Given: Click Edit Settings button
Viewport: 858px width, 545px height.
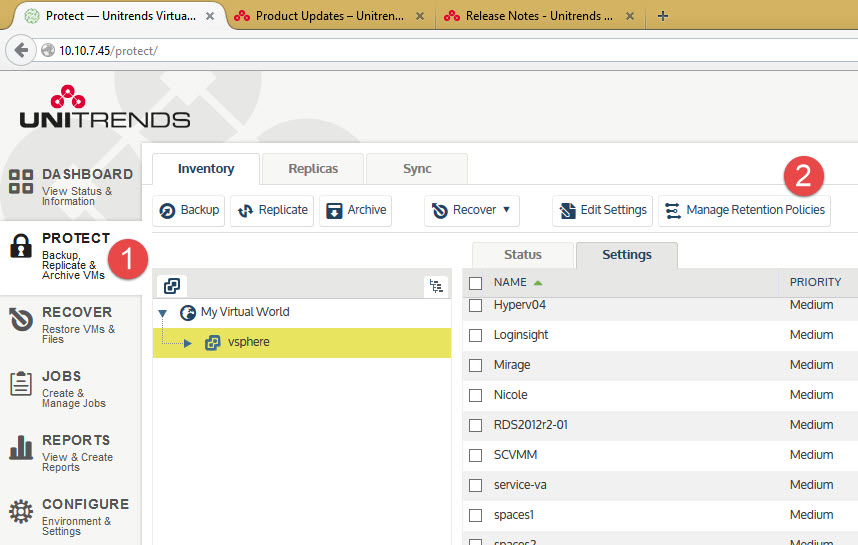Looking at the screenshot, I should (602, 211).
